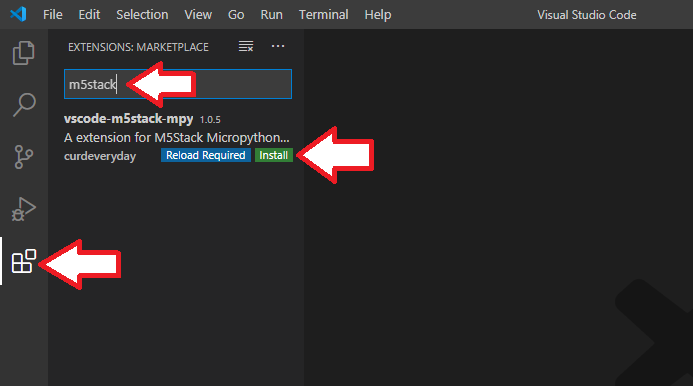
Task: Open the Run menu
Action: coord(271,15)
